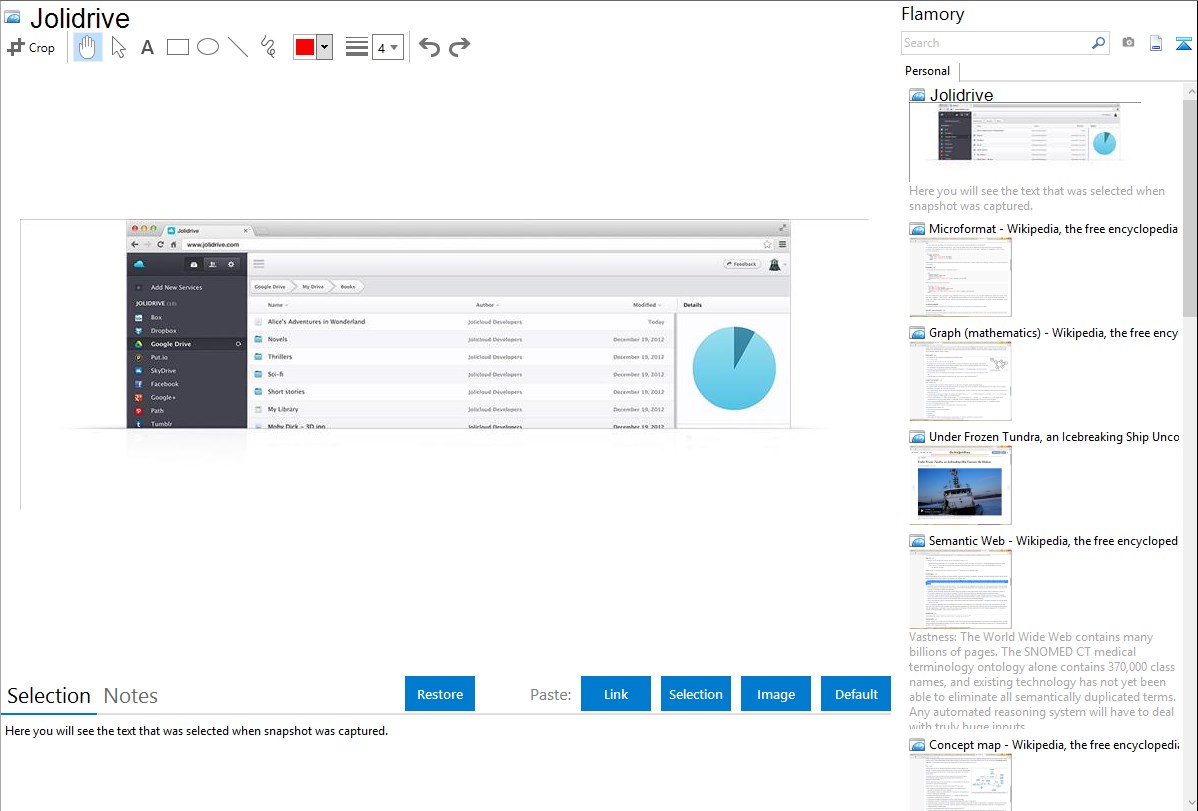Click the document page icon
The image size is (1198, 811).
point(1156,43)
